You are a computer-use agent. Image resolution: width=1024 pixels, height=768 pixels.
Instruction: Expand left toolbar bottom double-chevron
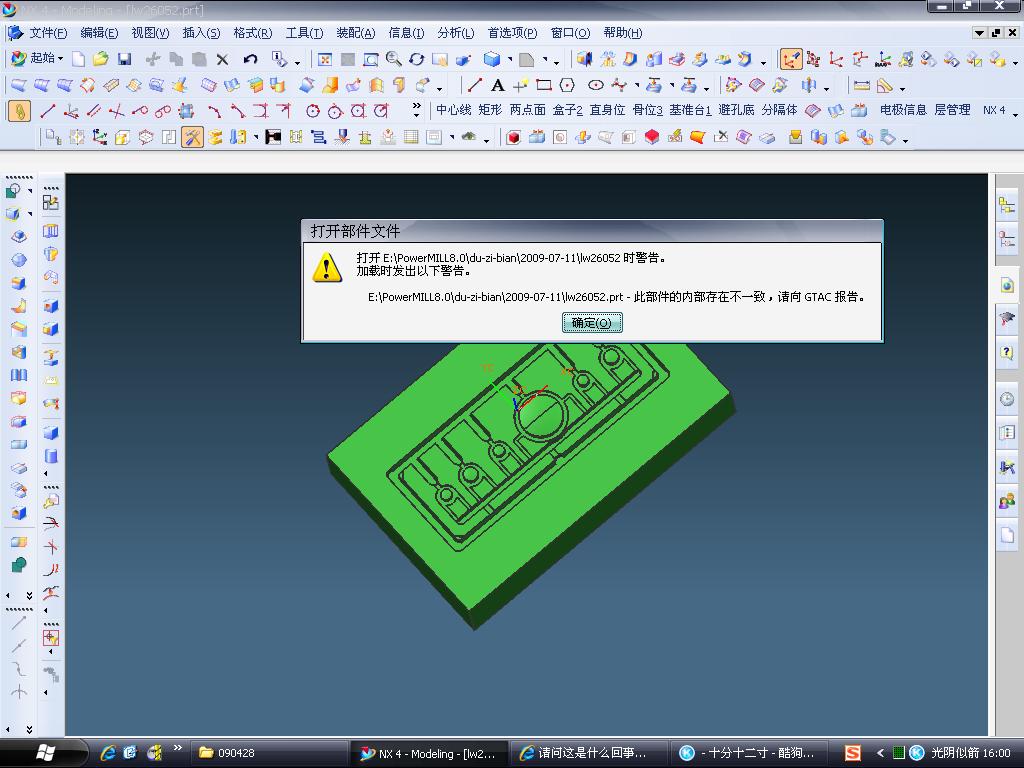click(x=29, y=729)
